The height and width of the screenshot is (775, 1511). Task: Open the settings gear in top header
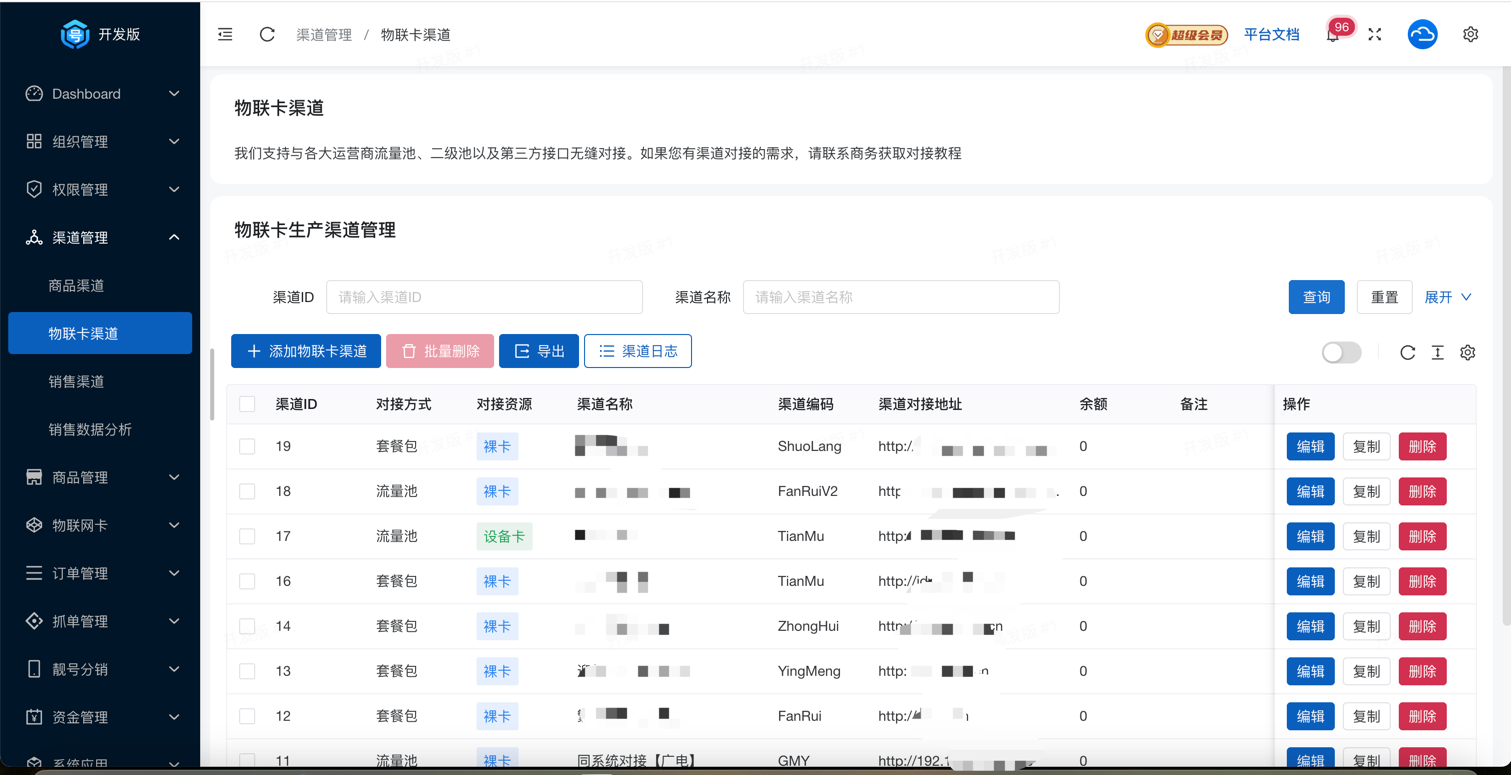pyautogui.click(x=1470, y=34)
